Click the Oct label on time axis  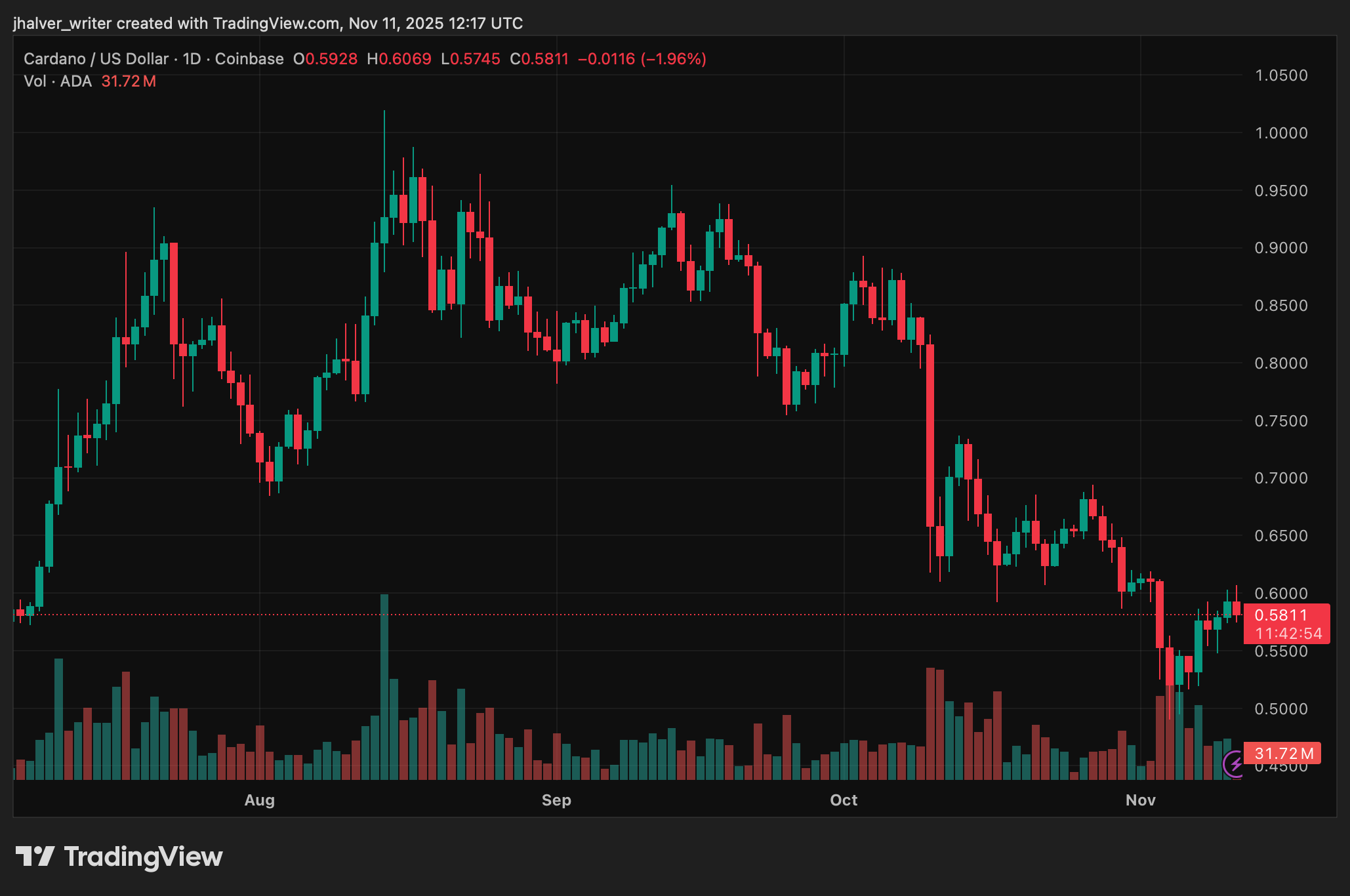(x=844, y=800)
